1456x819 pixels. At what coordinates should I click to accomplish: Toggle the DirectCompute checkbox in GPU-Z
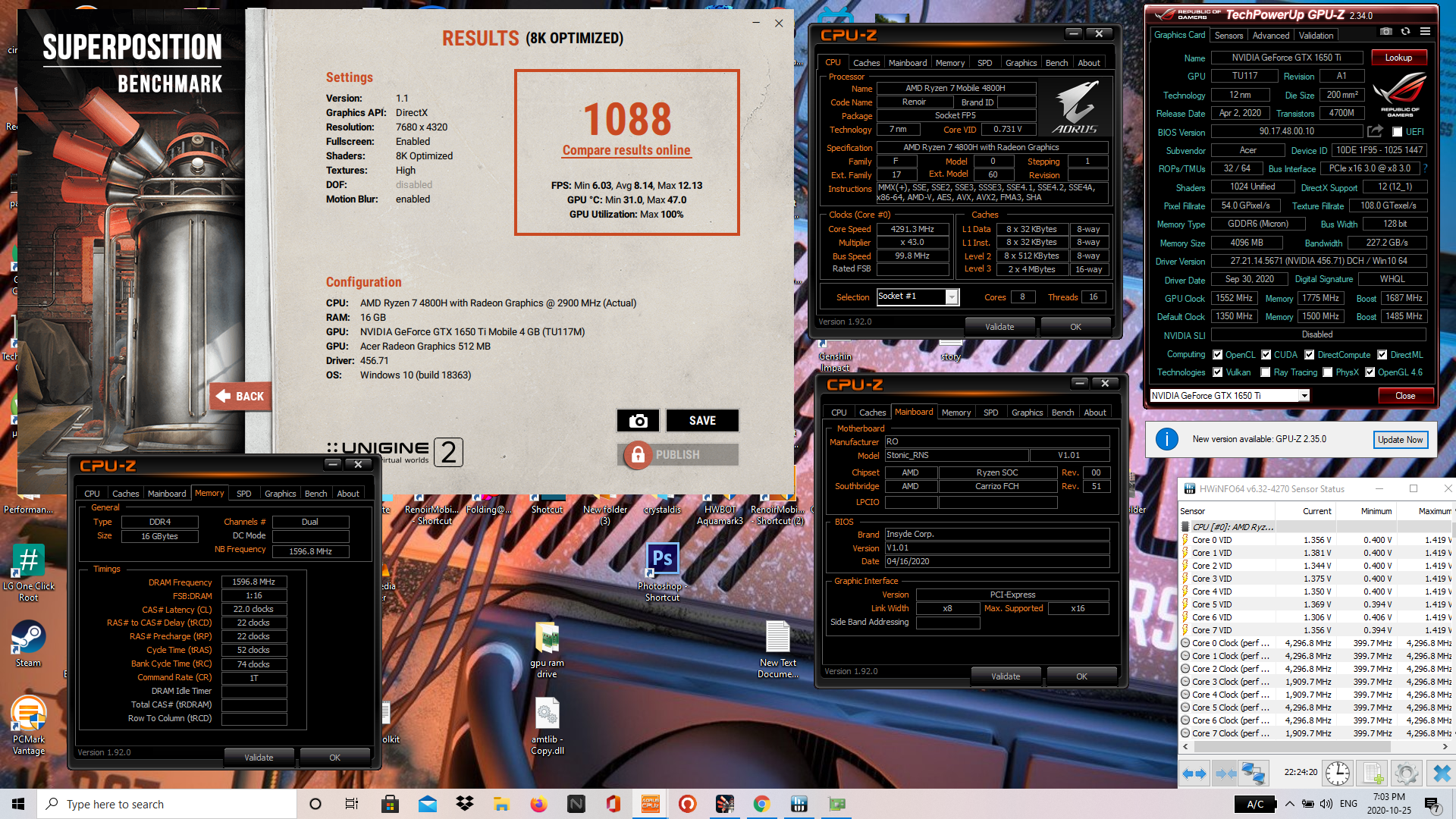tap(1309, 355)
